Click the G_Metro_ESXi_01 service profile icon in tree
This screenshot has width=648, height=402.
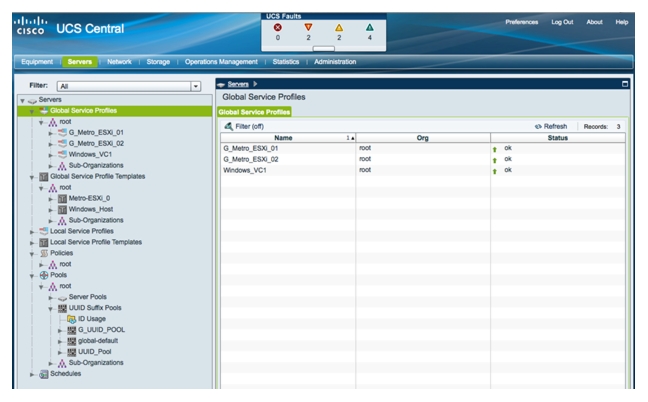point(62,133)
